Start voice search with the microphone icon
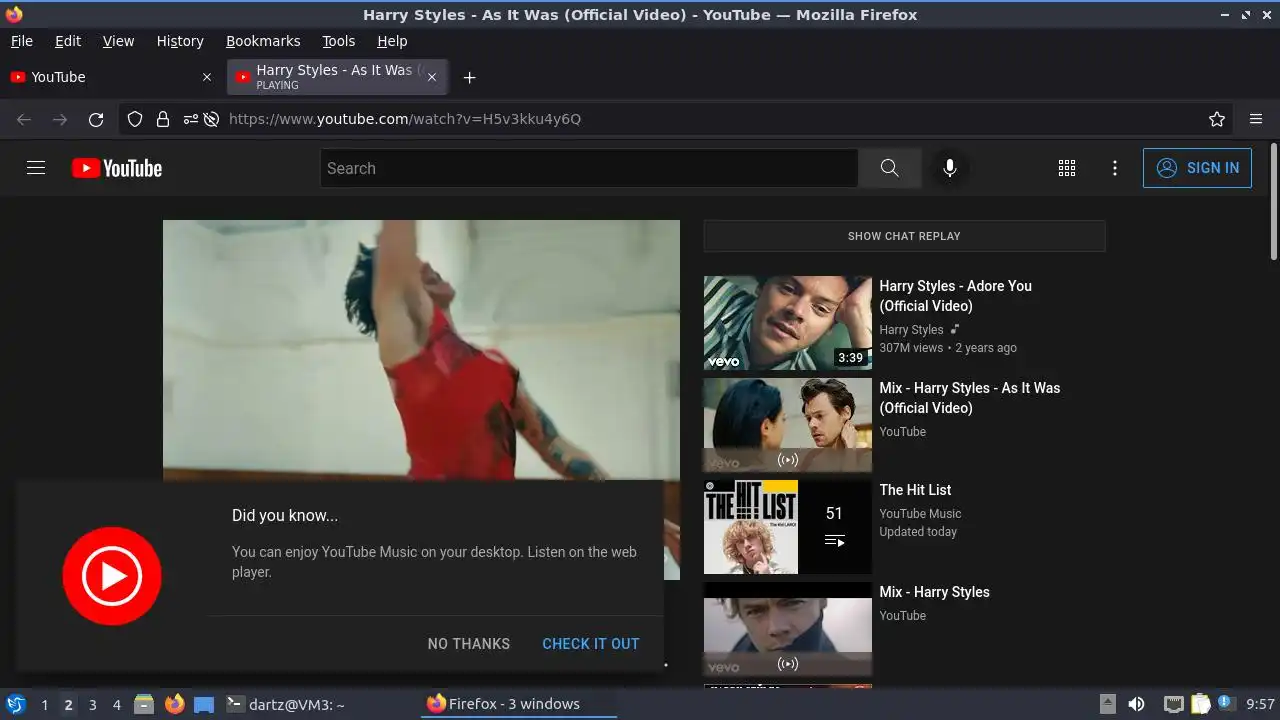 (x=950, y=168)
